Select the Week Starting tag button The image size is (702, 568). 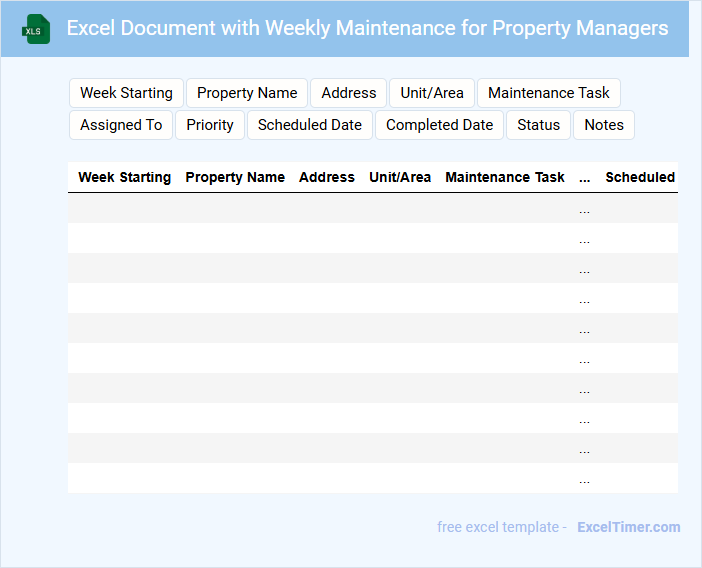(126, 93)
